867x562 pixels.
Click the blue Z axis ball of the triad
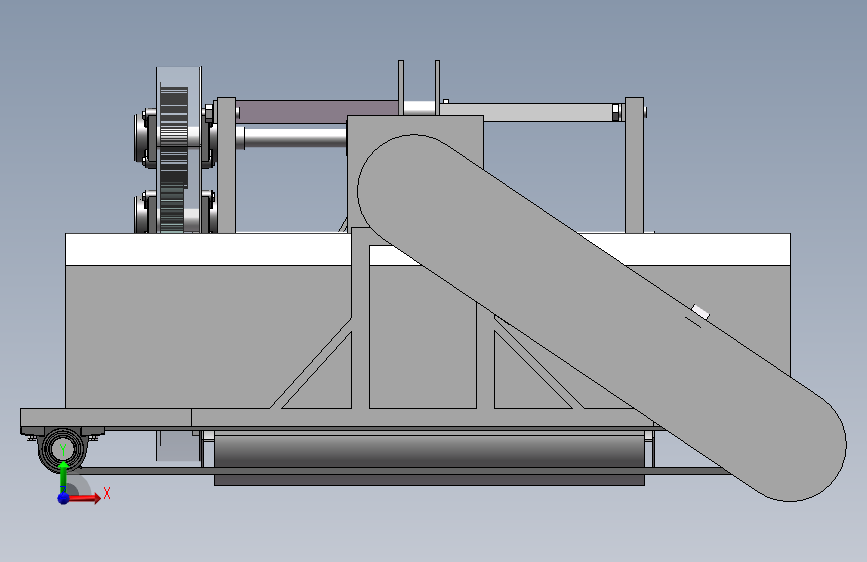pos(63,498)
